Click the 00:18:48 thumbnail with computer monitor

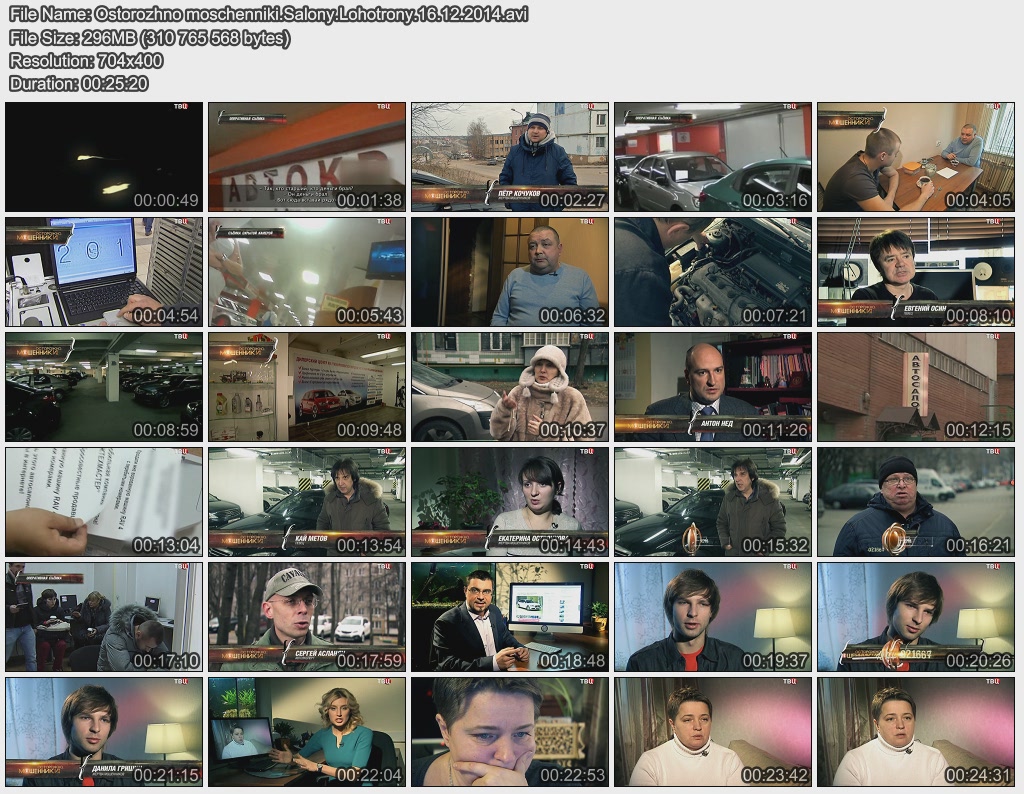click(509, 616)
